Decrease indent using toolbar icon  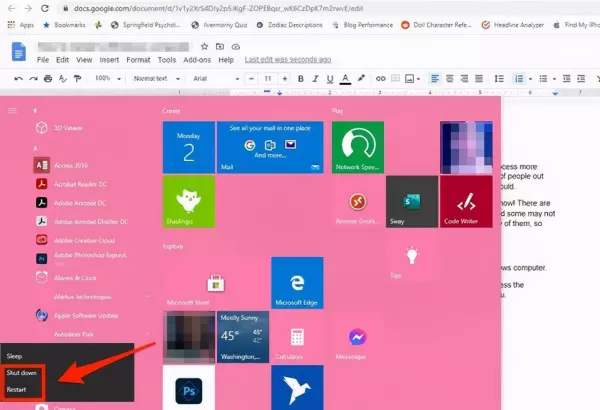pos(567,78)
